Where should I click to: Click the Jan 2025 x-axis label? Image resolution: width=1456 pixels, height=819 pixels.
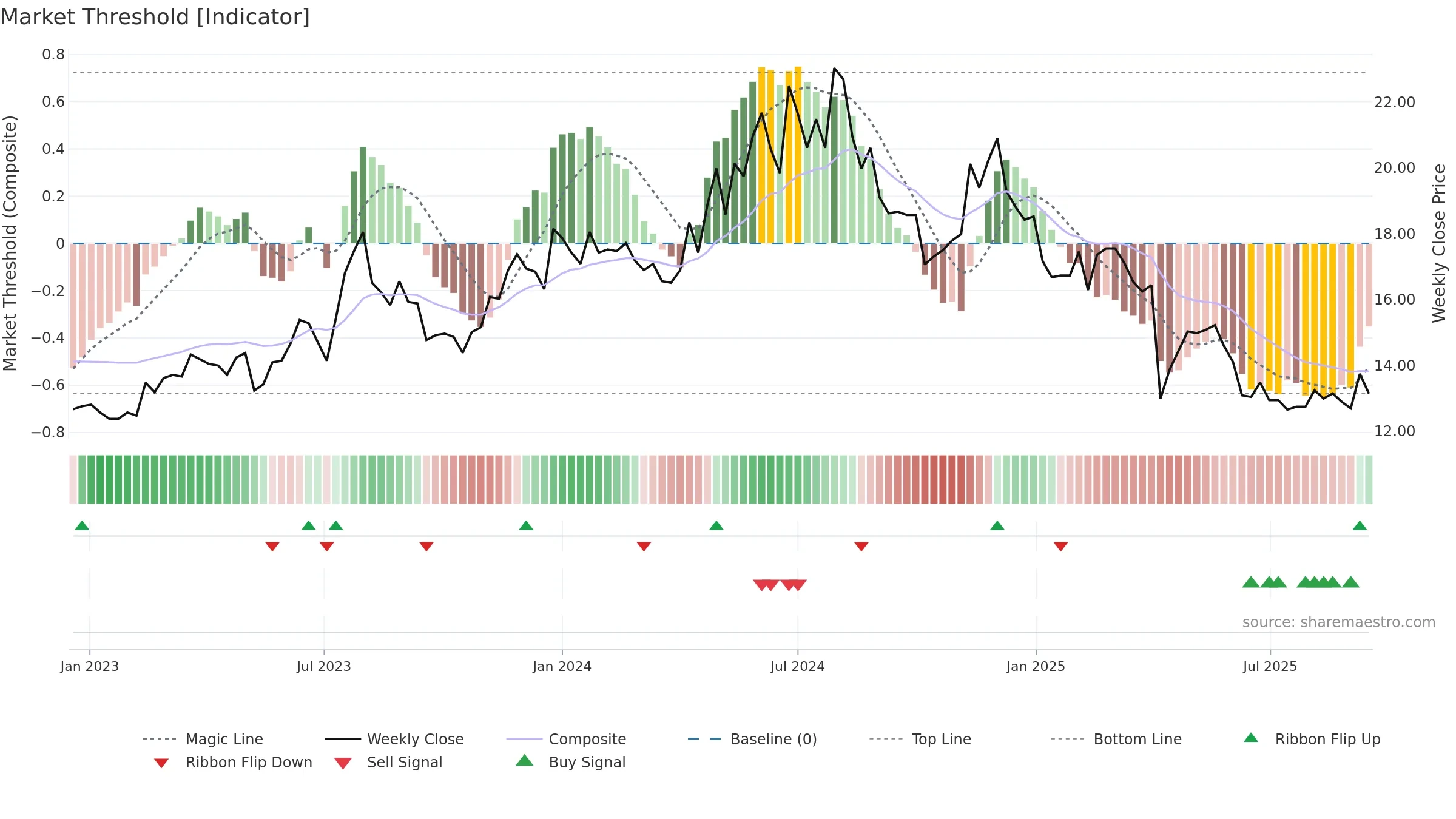pyautogui.click(x=1036, y=666)
